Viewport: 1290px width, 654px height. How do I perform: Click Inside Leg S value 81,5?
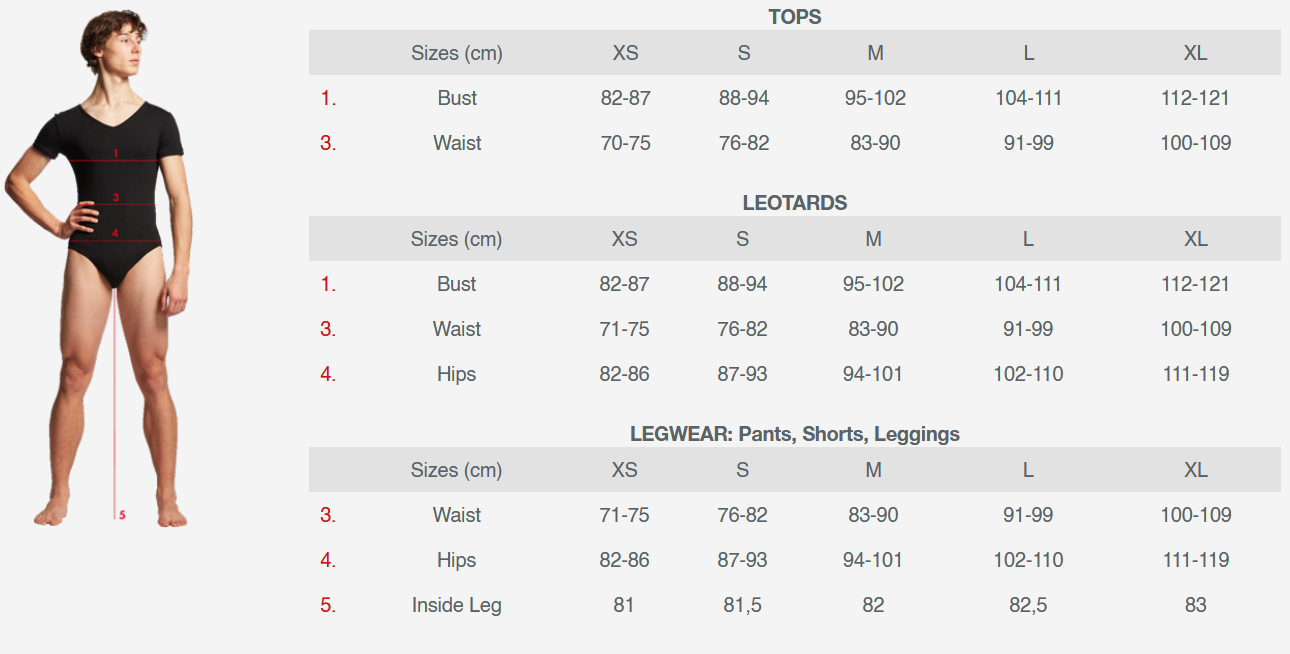point(743,605)
